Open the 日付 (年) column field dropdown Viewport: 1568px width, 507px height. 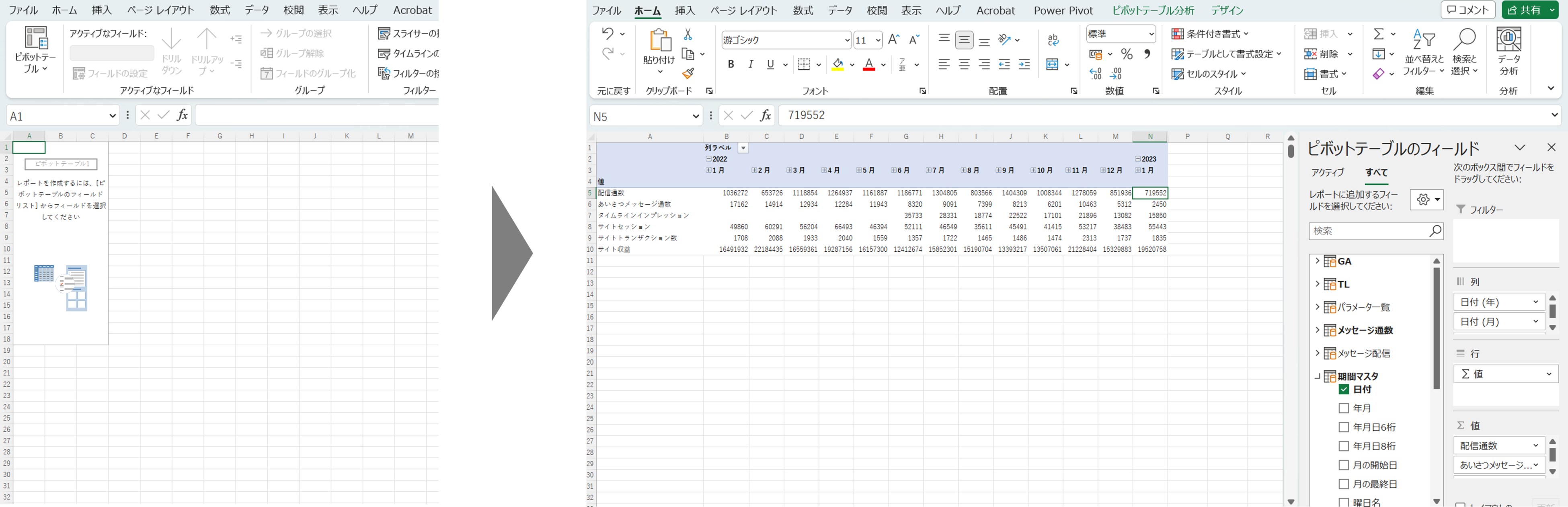pyautogui.click(x=1535, y=302)
